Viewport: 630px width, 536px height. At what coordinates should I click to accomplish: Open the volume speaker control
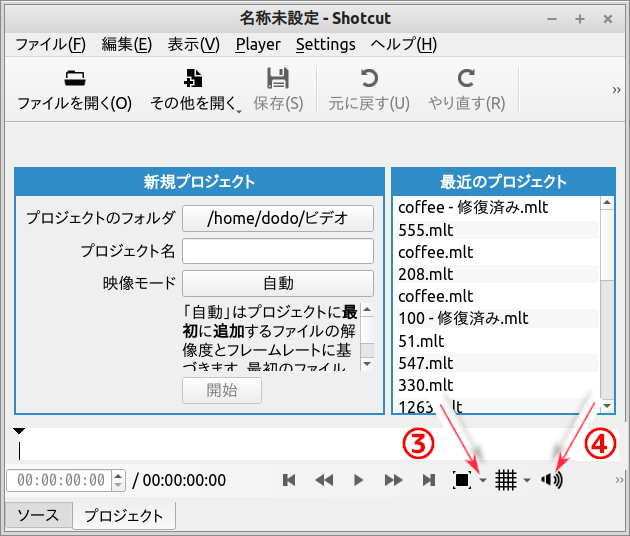point(551,480)
